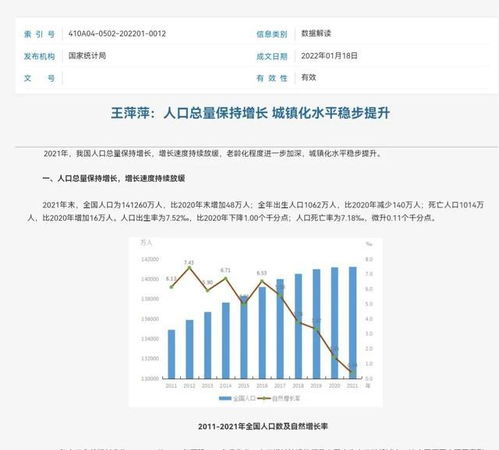The height and width of the screenshot is (450, 499).
Task: Click the 2021 year label on x-axis
Action: coord(352,386)
